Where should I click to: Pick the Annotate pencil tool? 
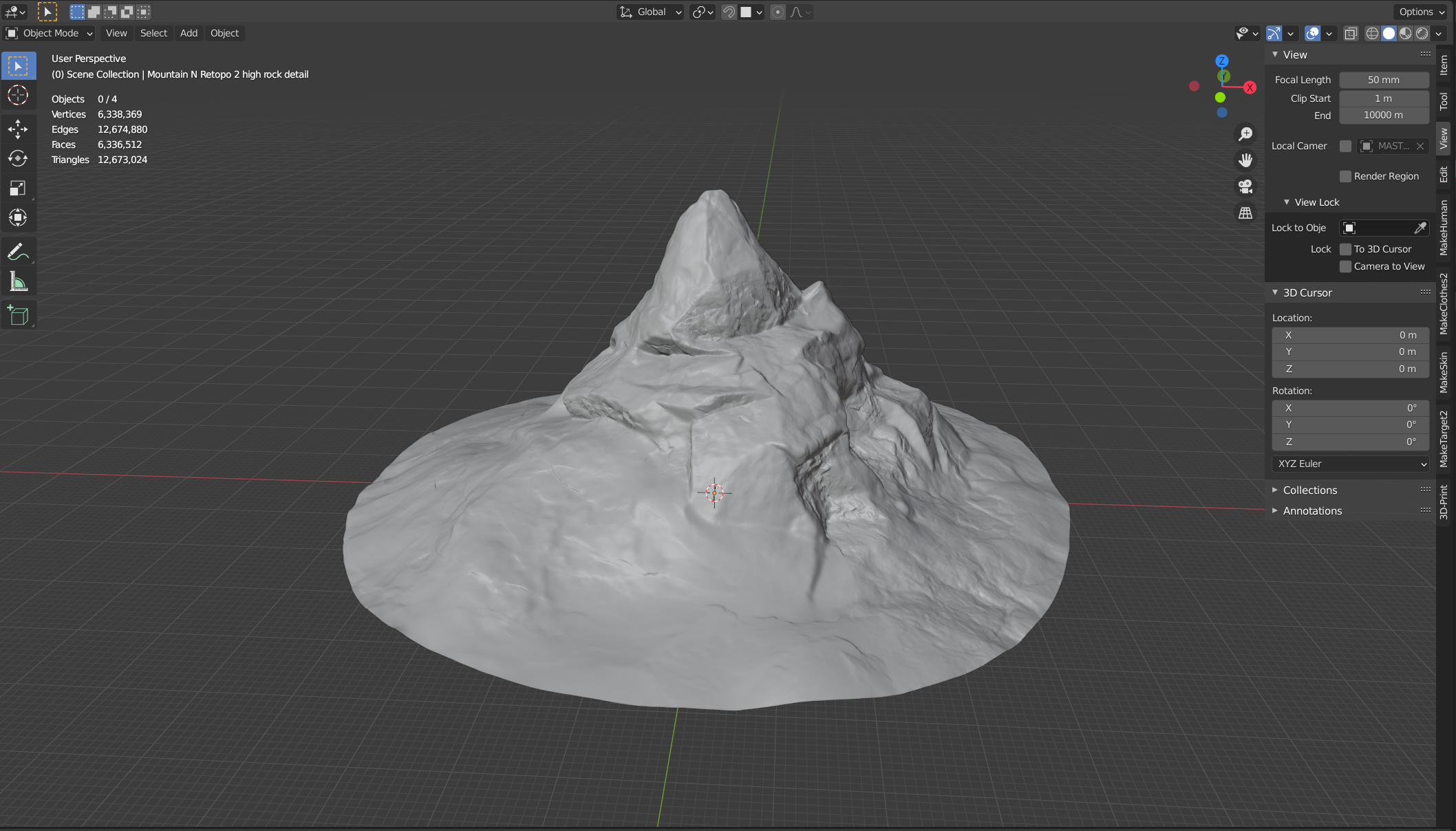18,252
